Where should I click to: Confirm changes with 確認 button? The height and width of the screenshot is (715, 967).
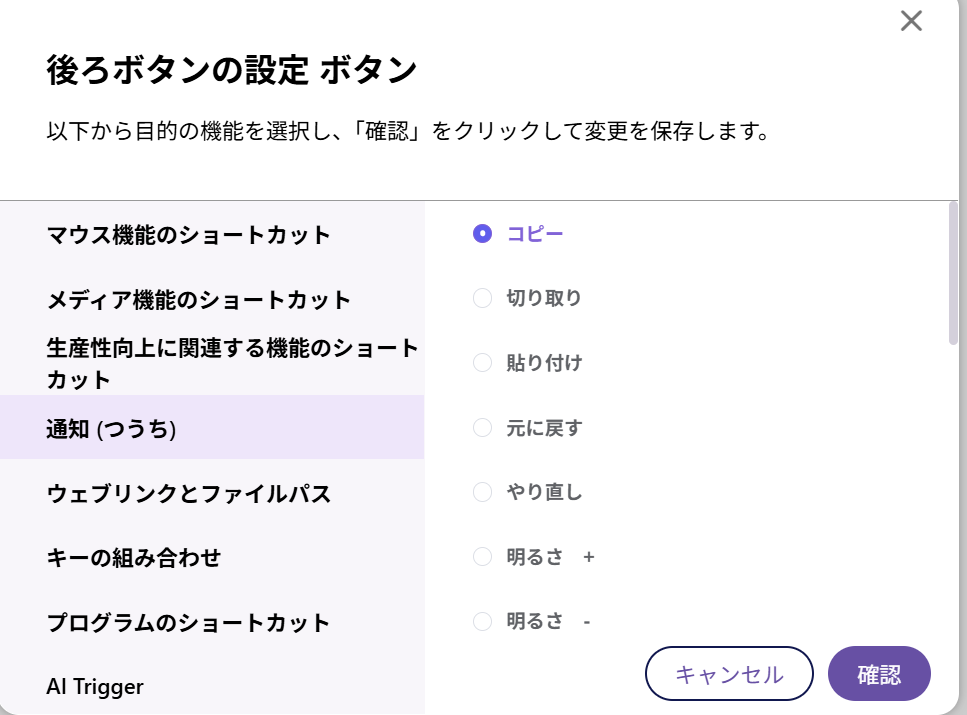(878, 673)
